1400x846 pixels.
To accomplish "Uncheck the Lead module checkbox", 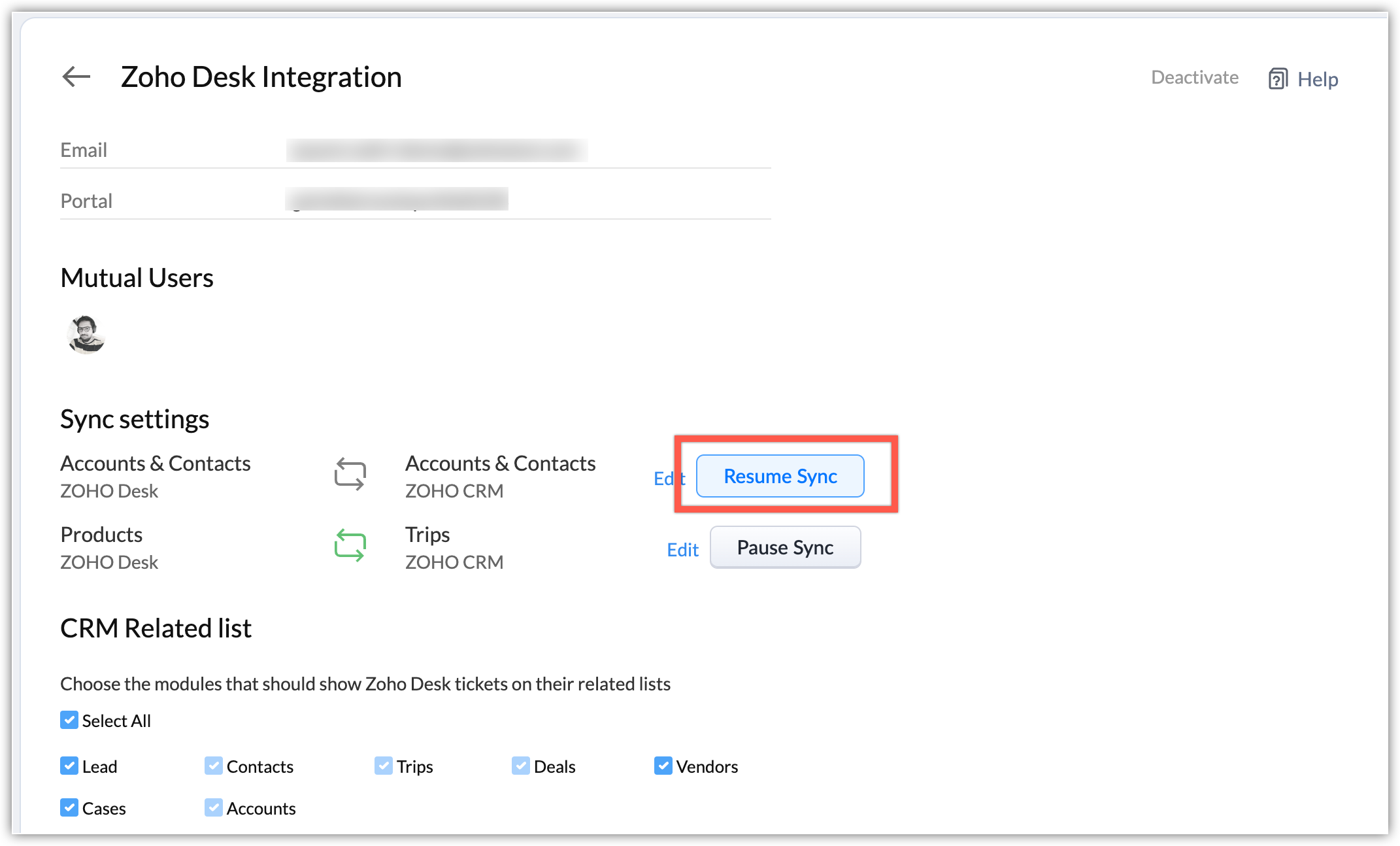I will 69,766.
